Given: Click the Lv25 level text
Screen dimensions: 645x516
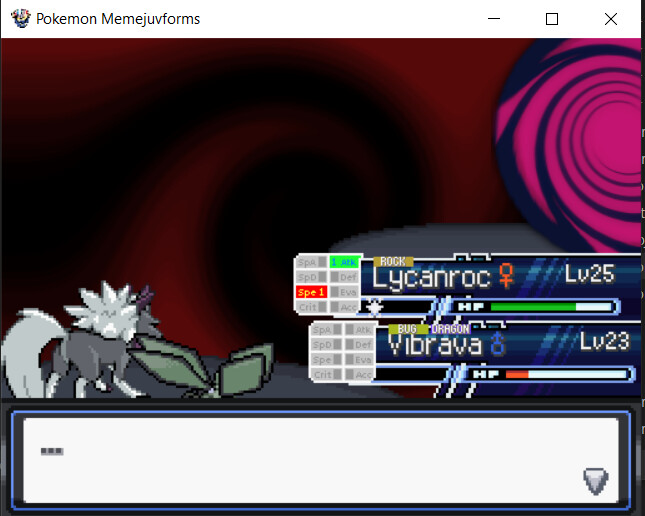Looking at the screenshot, I should point(589,274).
